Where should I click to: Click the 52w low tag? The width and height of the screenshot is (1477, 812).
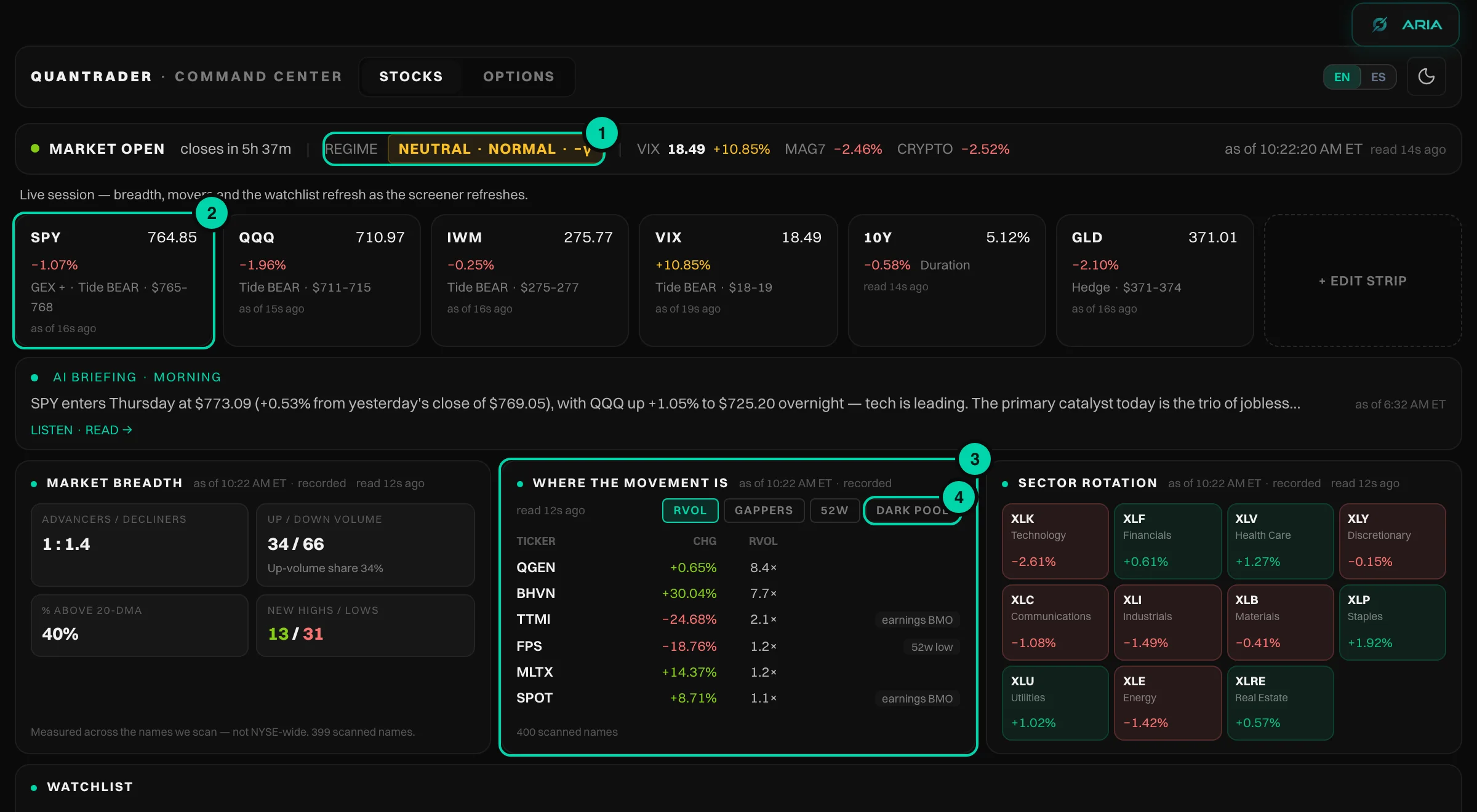click(932, 647)
